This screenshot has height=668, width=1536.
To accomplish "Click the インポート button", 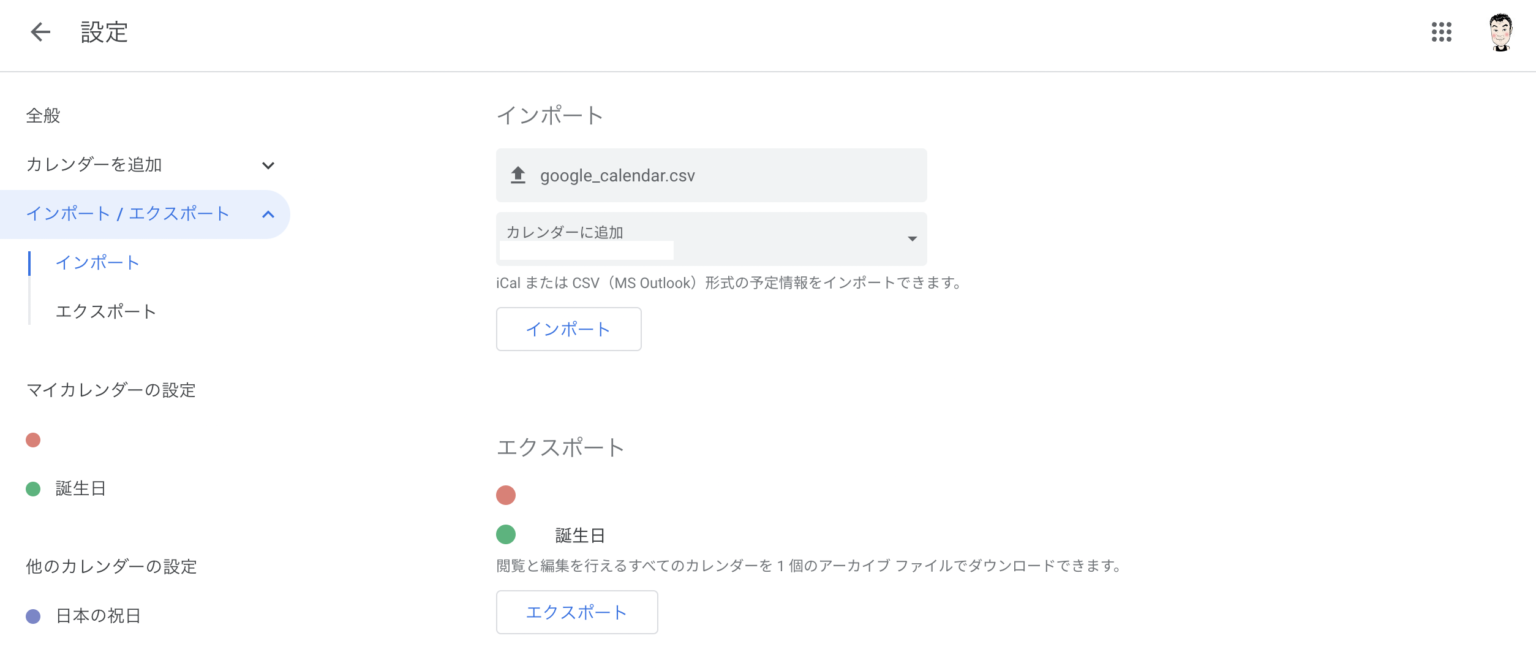I will [x=568, y=329].
